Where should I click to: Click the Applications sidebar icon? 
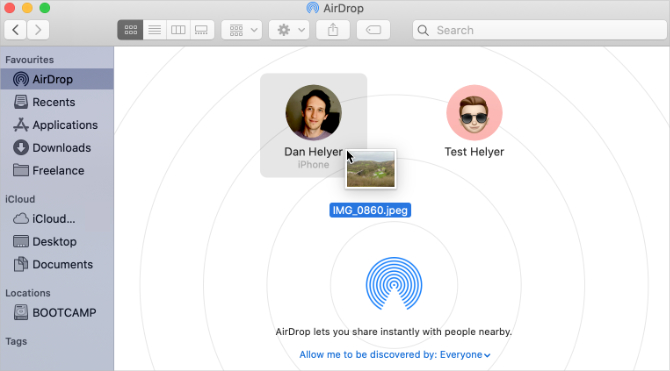(21, 125)
